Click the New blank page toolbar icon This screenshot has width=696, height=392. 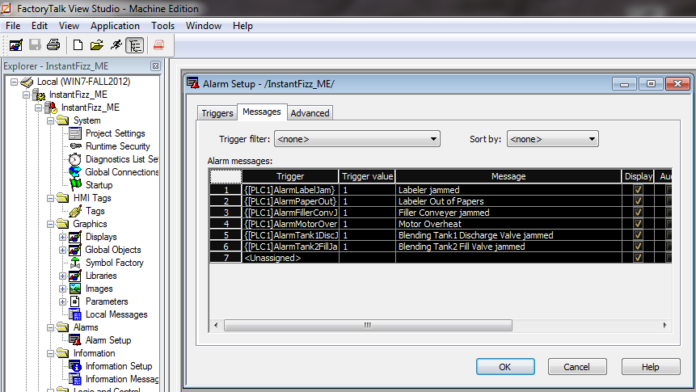pyautogui.click(x=78, y=45)
